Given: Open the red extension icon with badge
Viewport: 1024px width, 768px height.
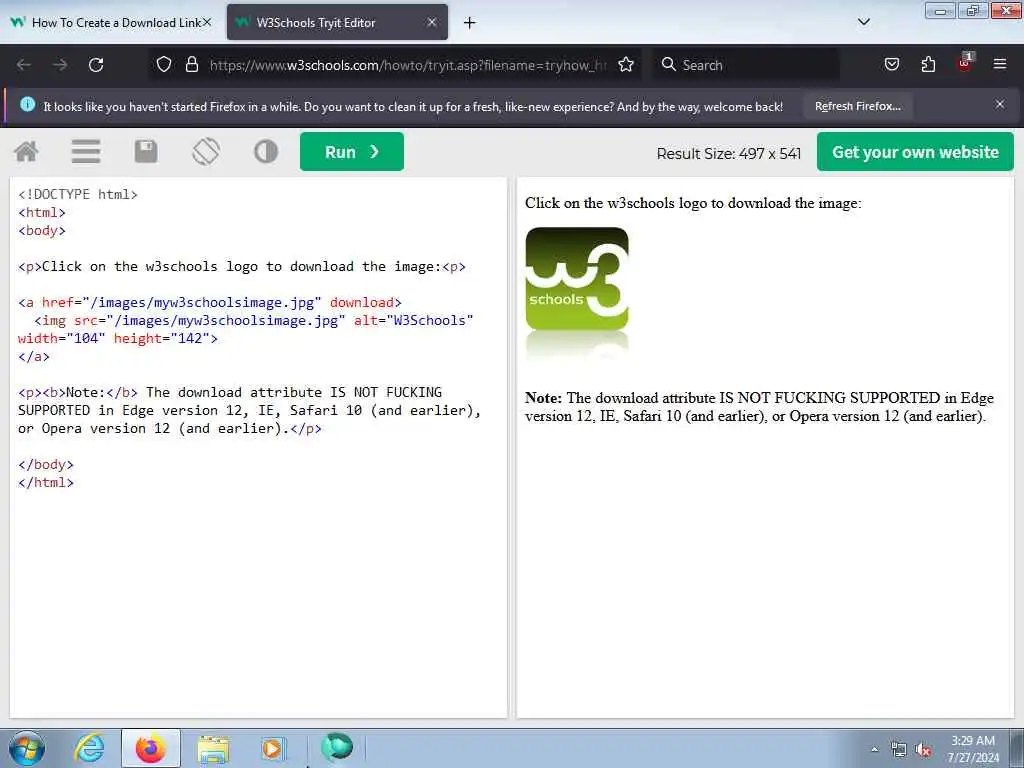Looking at the screenshot, I should pos(965,63).
